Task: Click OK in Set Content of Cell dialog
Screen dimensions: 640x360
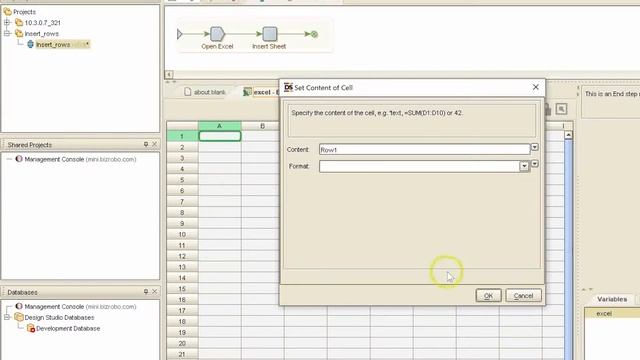Action: click(488, 296)
